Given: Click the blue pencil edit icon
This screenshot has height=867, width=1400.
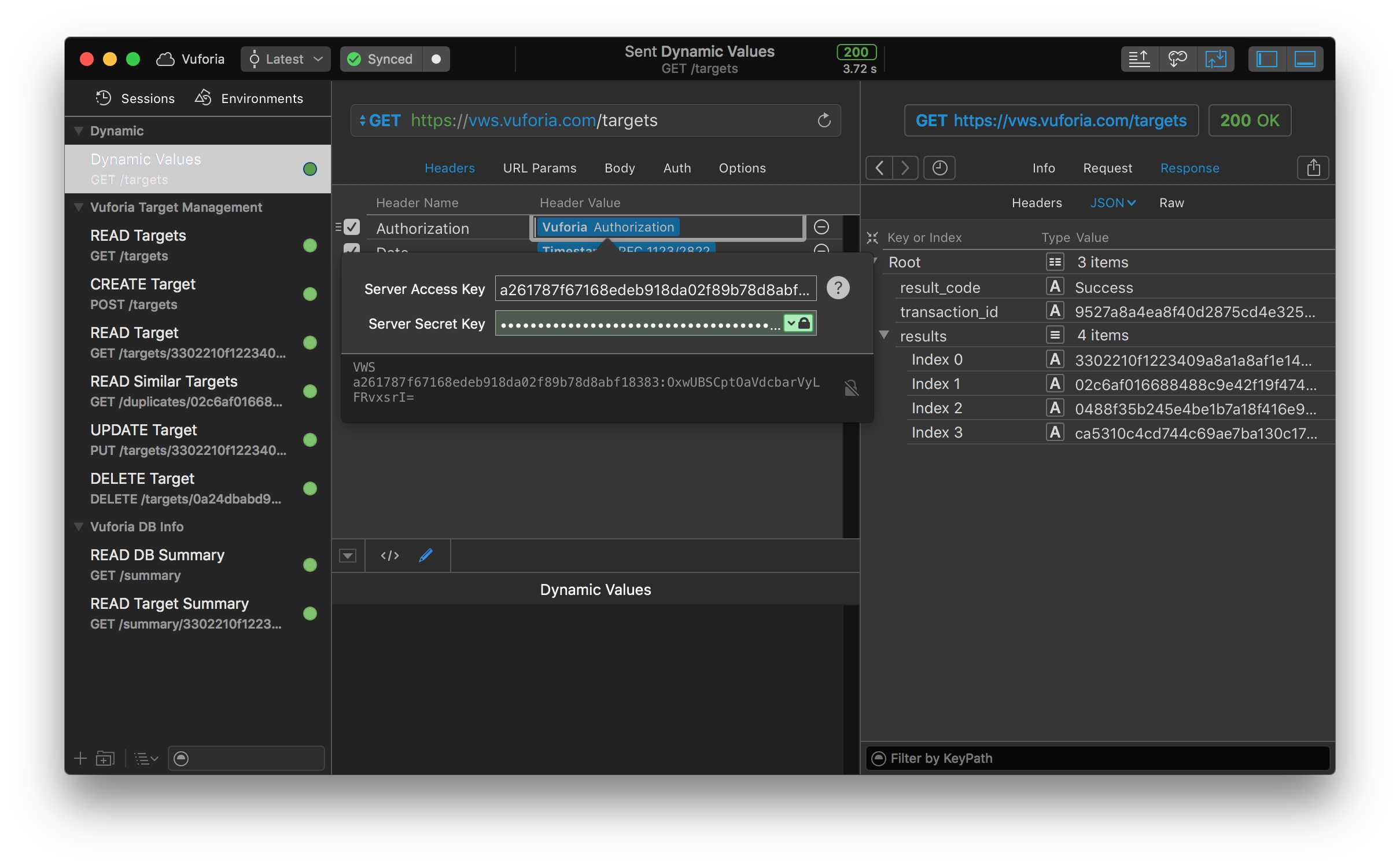Looking at the screenshot, I should coord(426,556).
